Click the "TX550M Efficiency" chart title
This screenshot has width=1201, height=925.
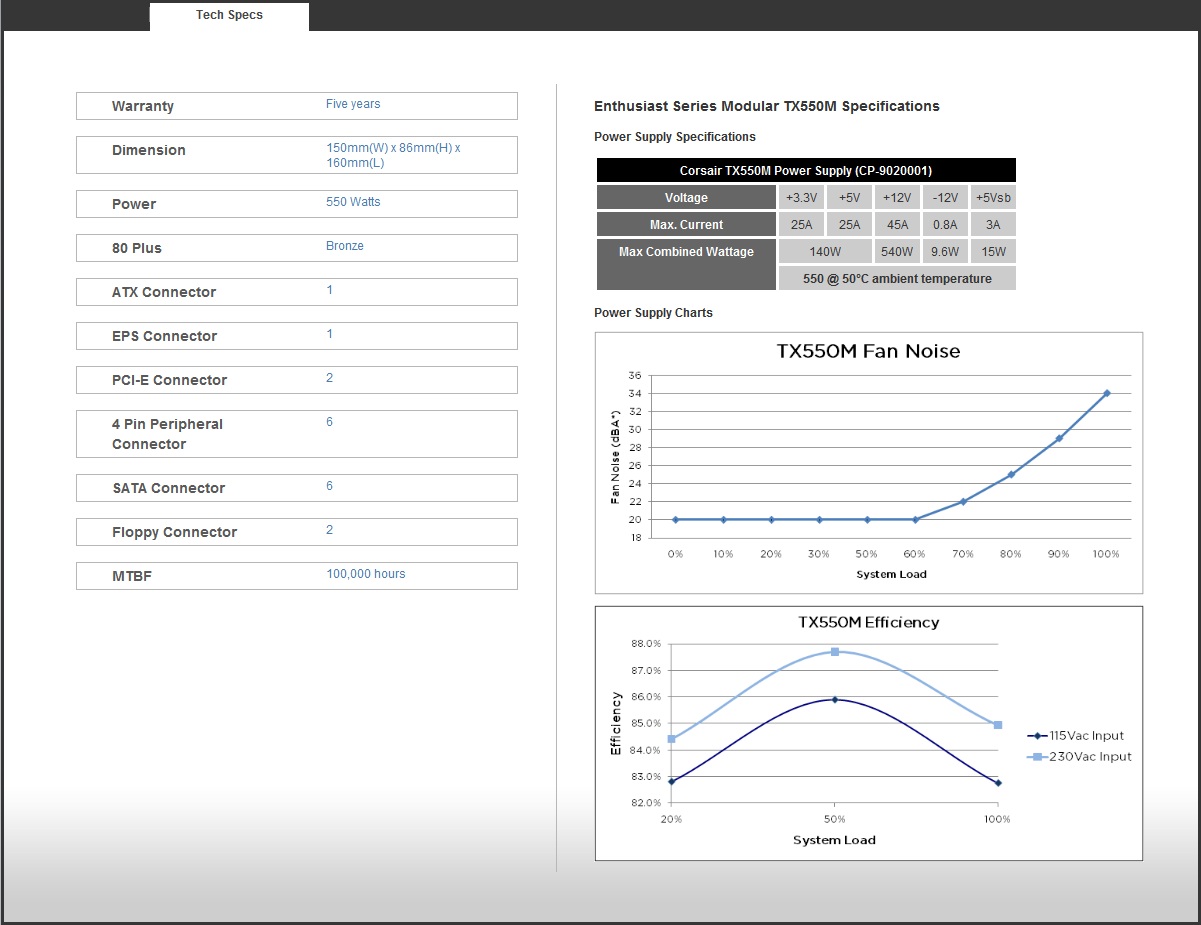[869, 622]
